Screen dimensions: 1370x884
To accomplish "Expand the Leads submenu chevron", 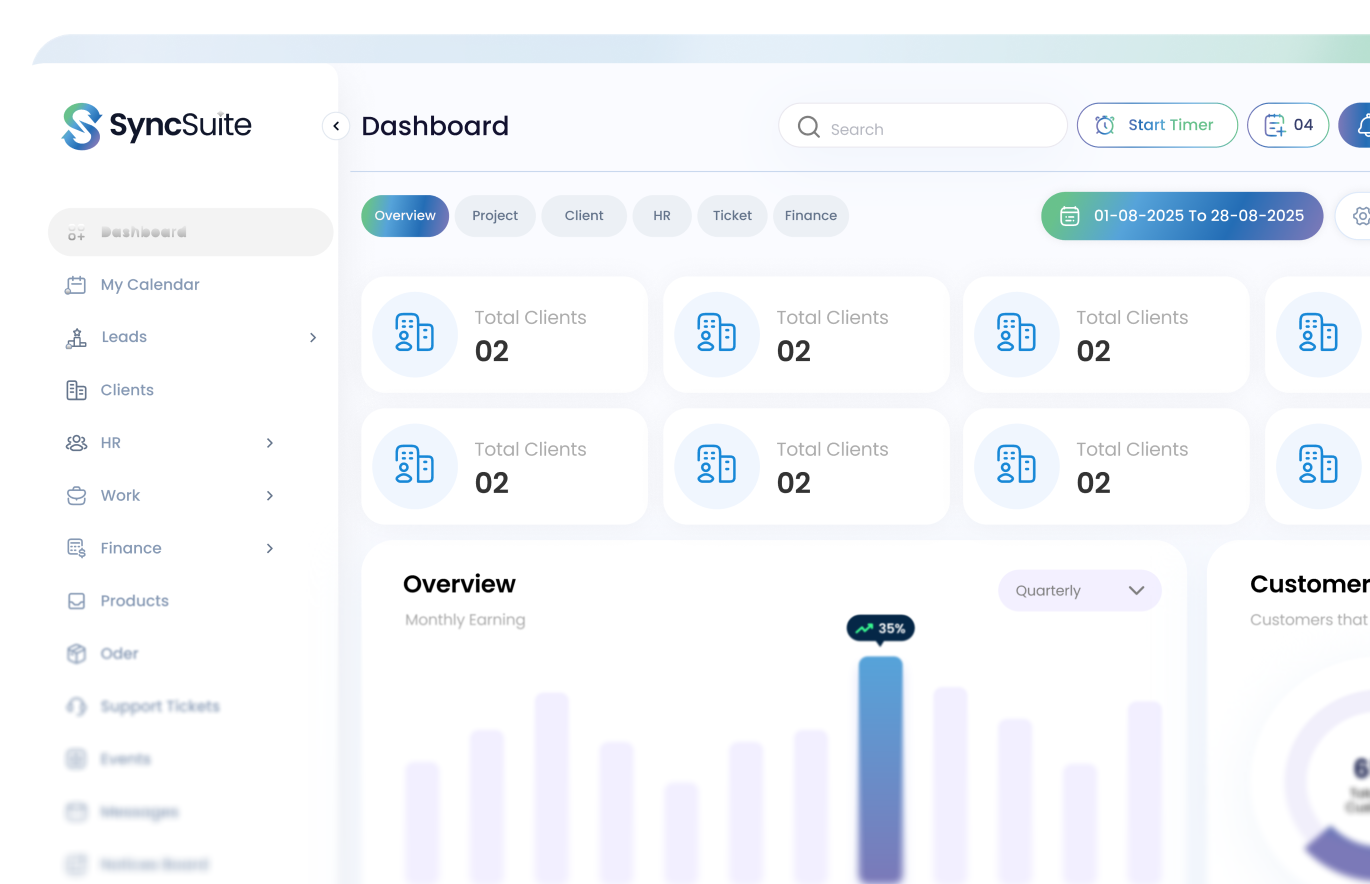I will coord(312,338).
